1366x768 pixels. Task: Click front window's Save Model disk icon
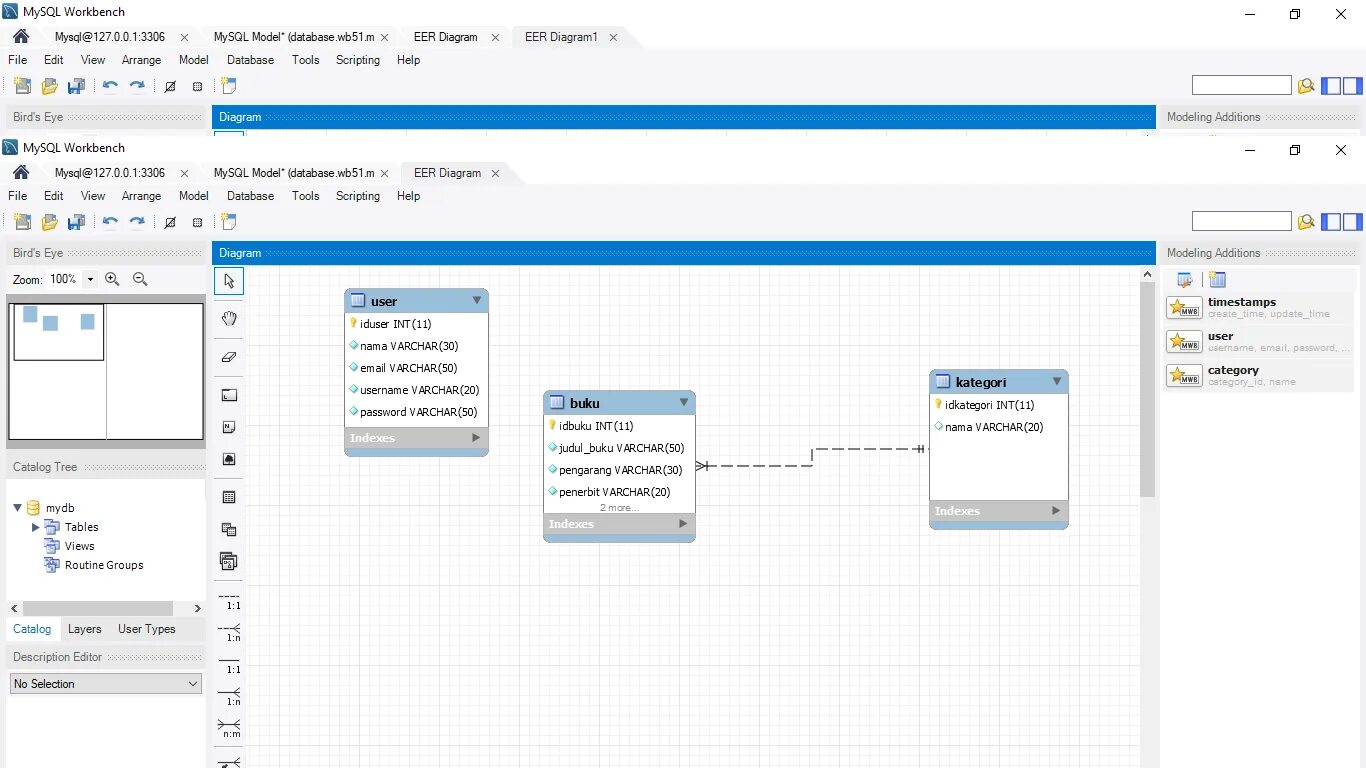(76, 222)
